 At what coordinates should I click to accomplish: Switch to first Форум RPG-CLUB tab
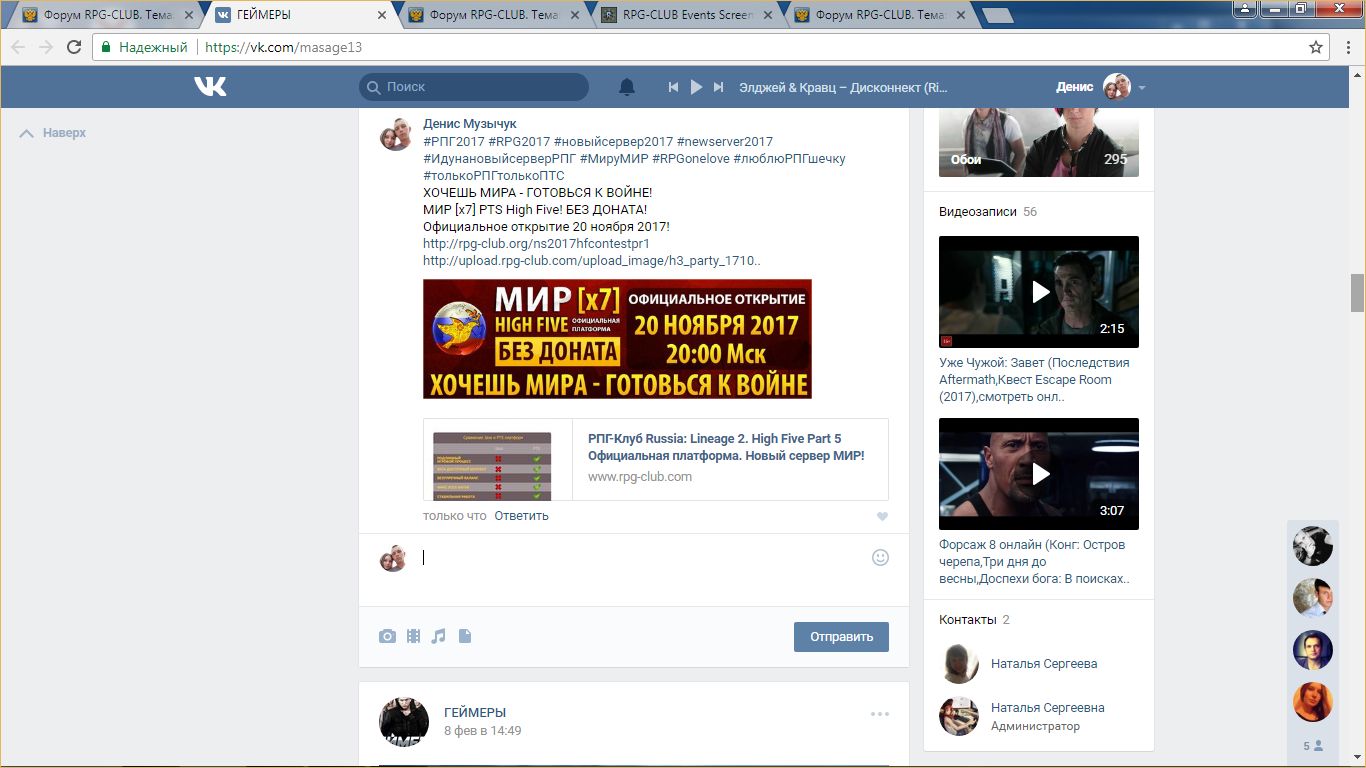106,15
